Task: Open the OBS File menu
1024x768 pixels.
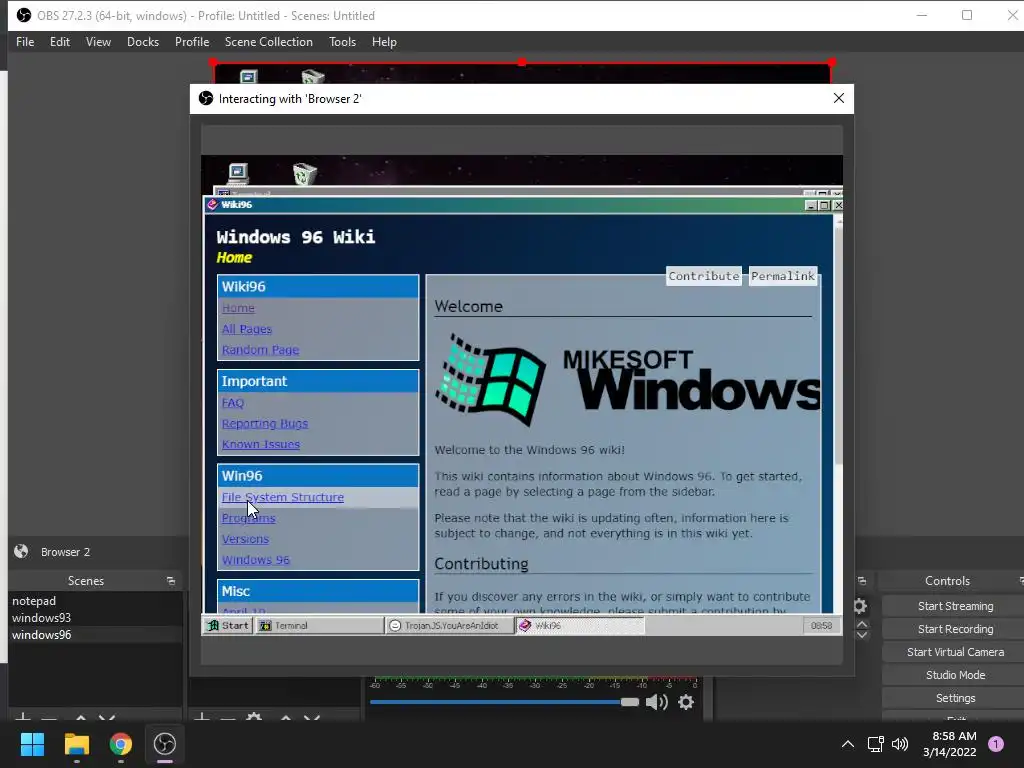Action: pos(25,42)
